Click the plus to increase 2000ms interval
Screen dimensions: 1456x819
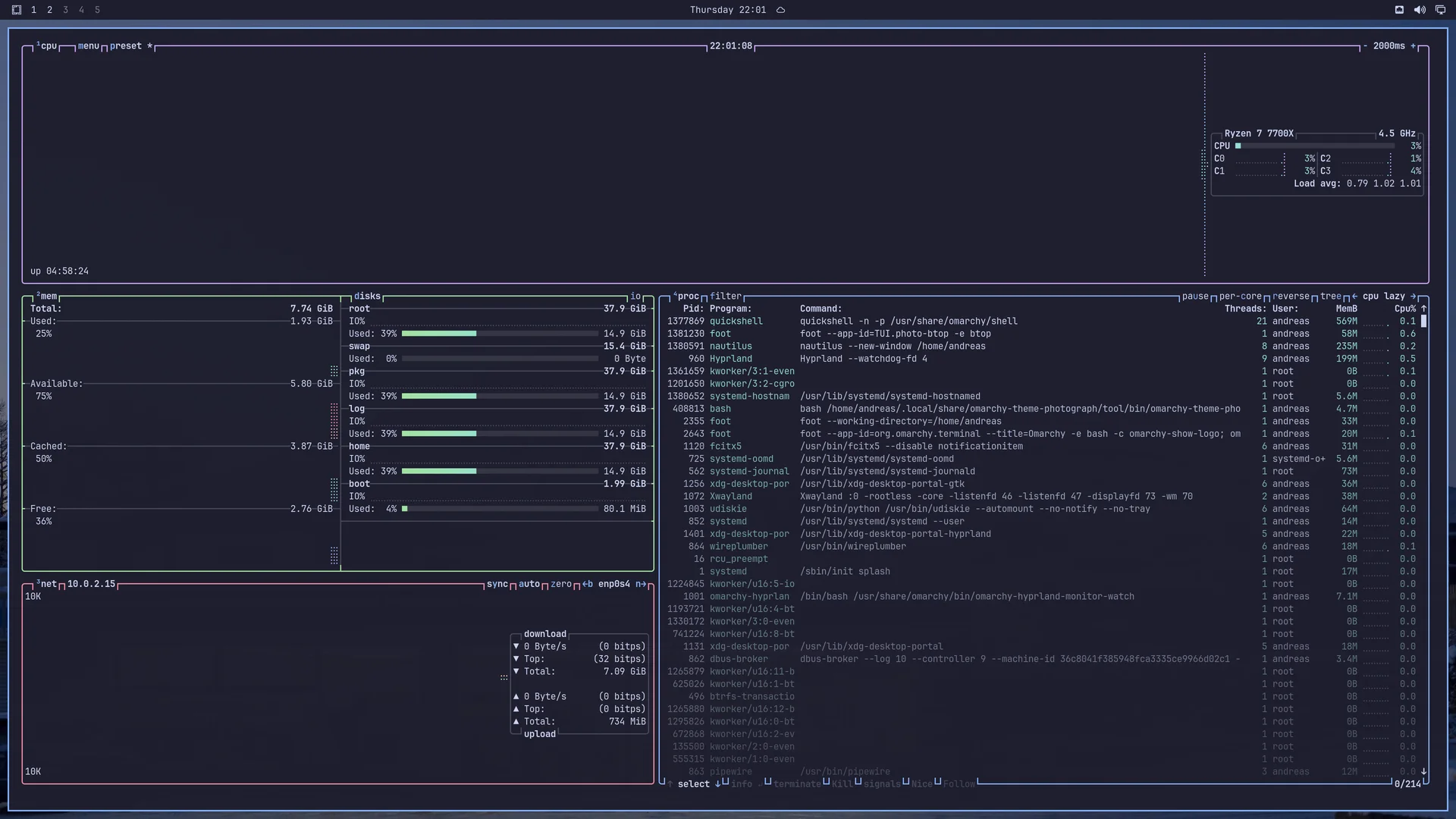[x=1413, y=46]
